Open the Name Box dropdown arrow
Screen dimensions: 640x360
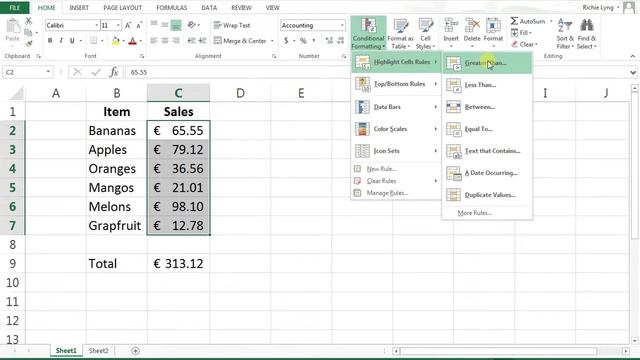click(48, 72)
